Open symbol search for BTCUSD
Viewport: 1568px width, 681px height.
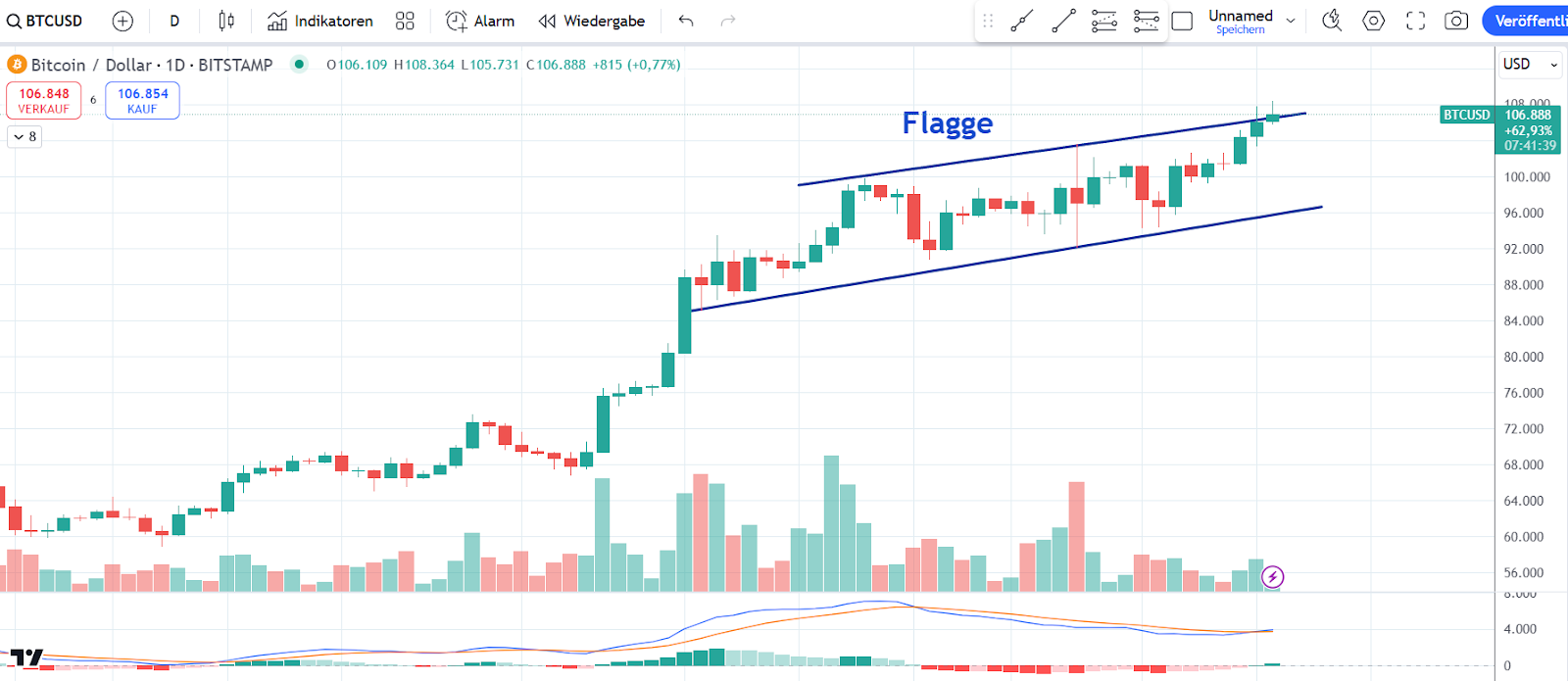coord(45,21)
